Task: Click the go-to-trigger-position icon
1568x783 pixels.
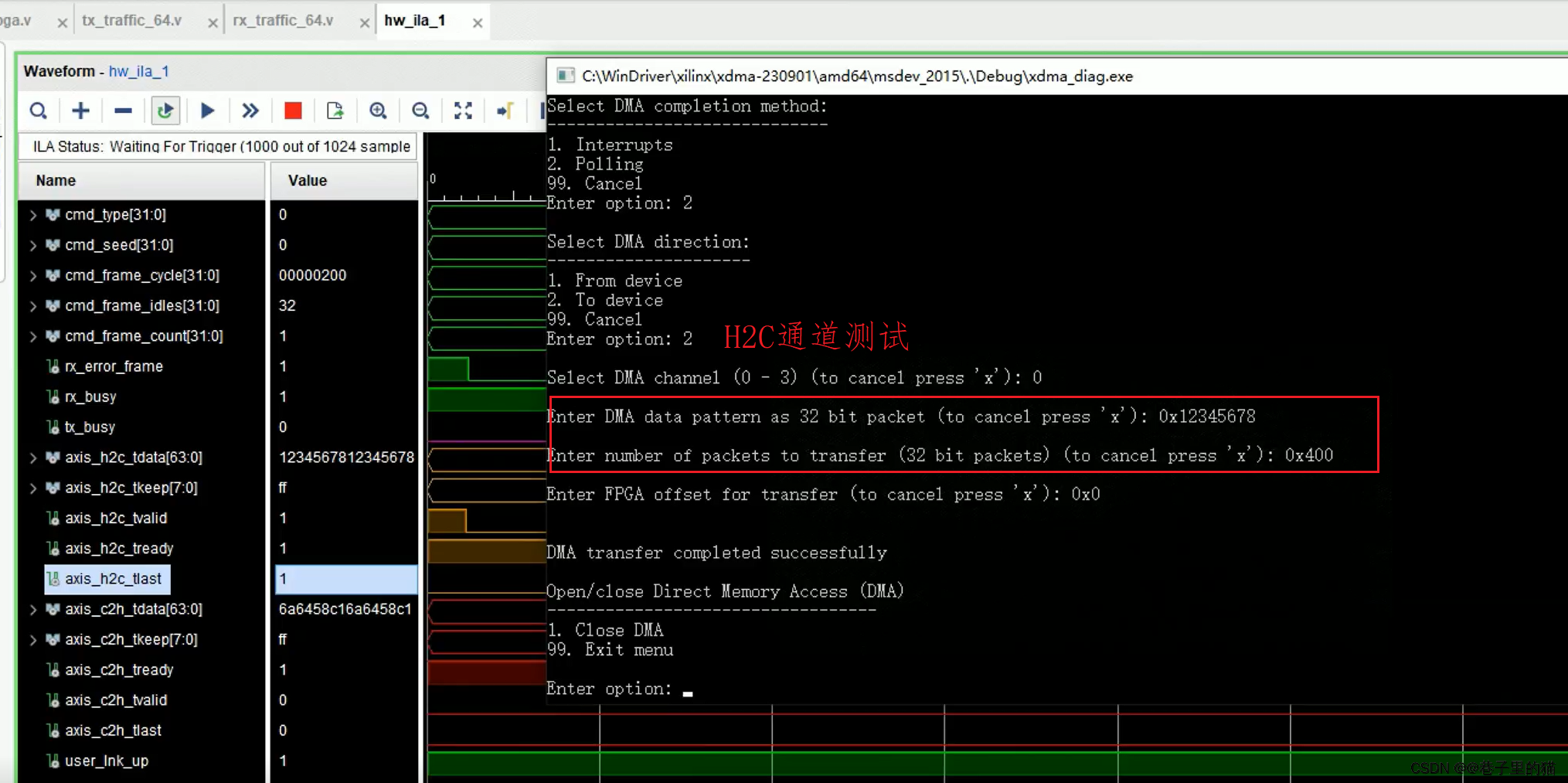Action: 505,111
